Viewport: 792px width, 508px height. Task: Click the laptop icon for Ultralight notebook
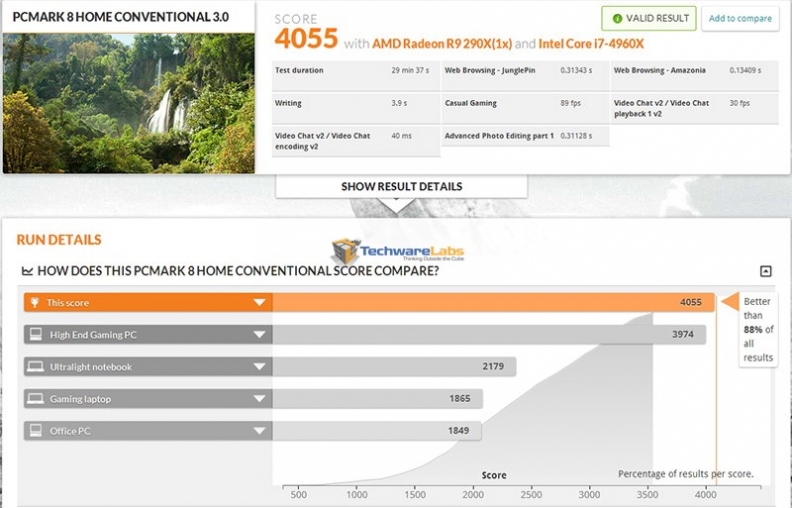35,367
